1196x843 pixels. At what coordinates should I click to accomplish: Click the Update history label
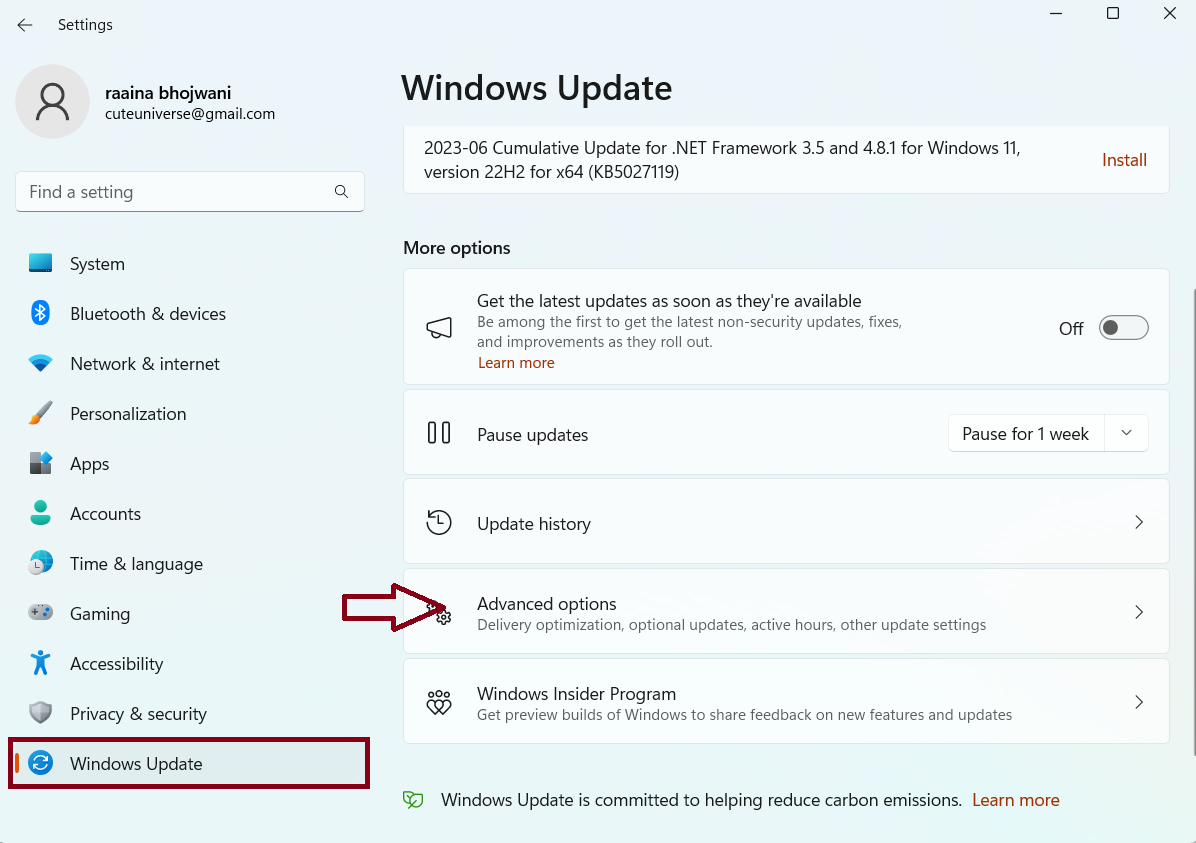[x=534, y=524]
